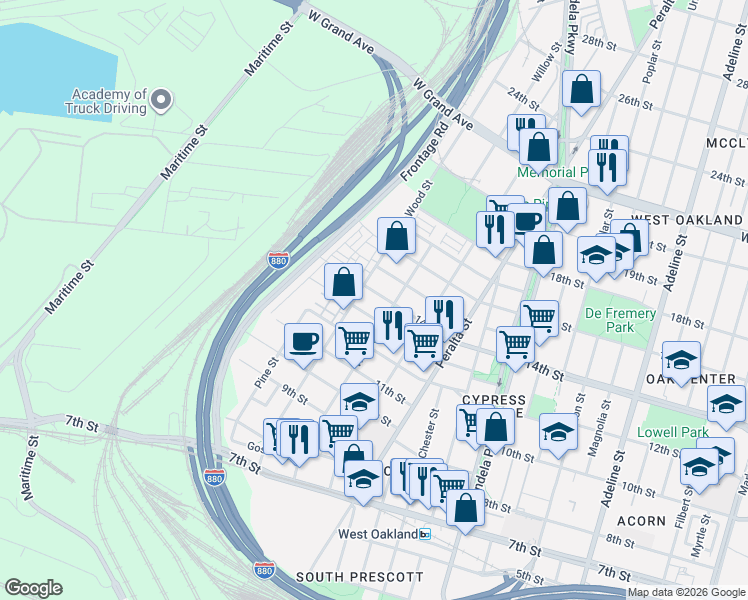Viewport: 748px width, 600px height.
Task: Click the Map data ©2026 Google text
Action: pyautogui.click(x=686, y=593)
